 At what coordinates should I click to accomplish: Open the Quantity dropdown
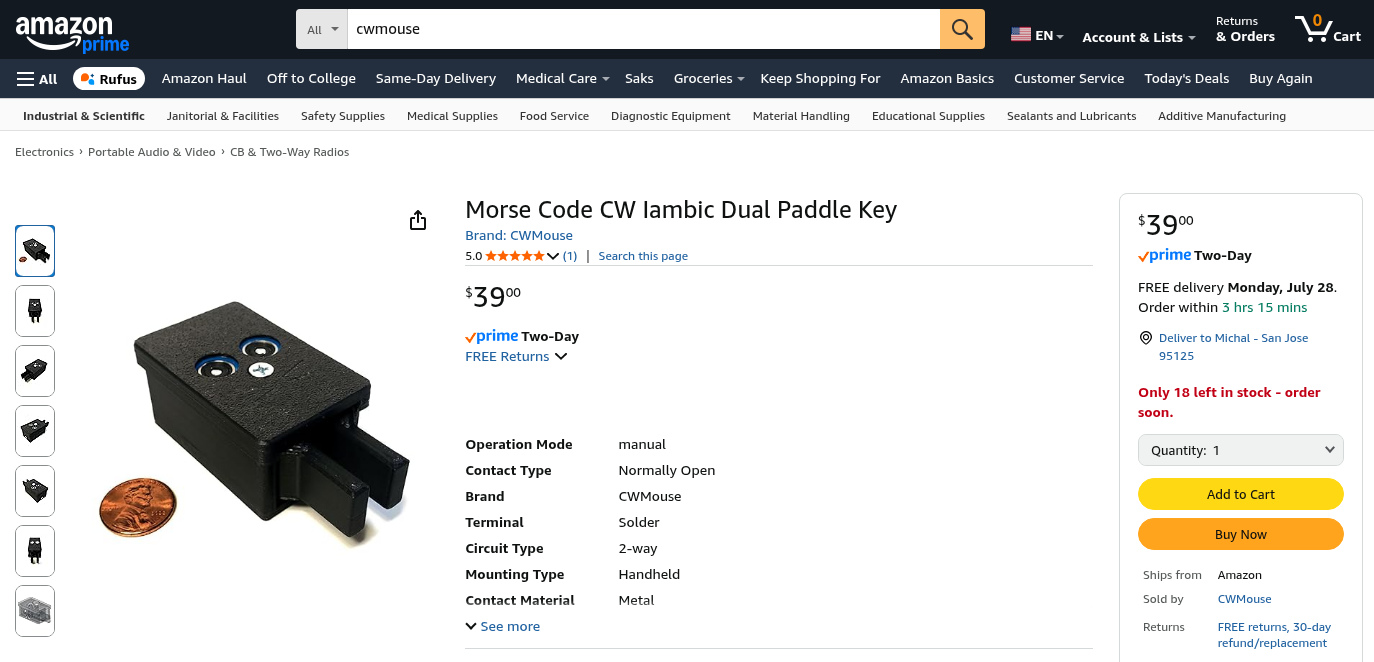(x=1241, y=450)
